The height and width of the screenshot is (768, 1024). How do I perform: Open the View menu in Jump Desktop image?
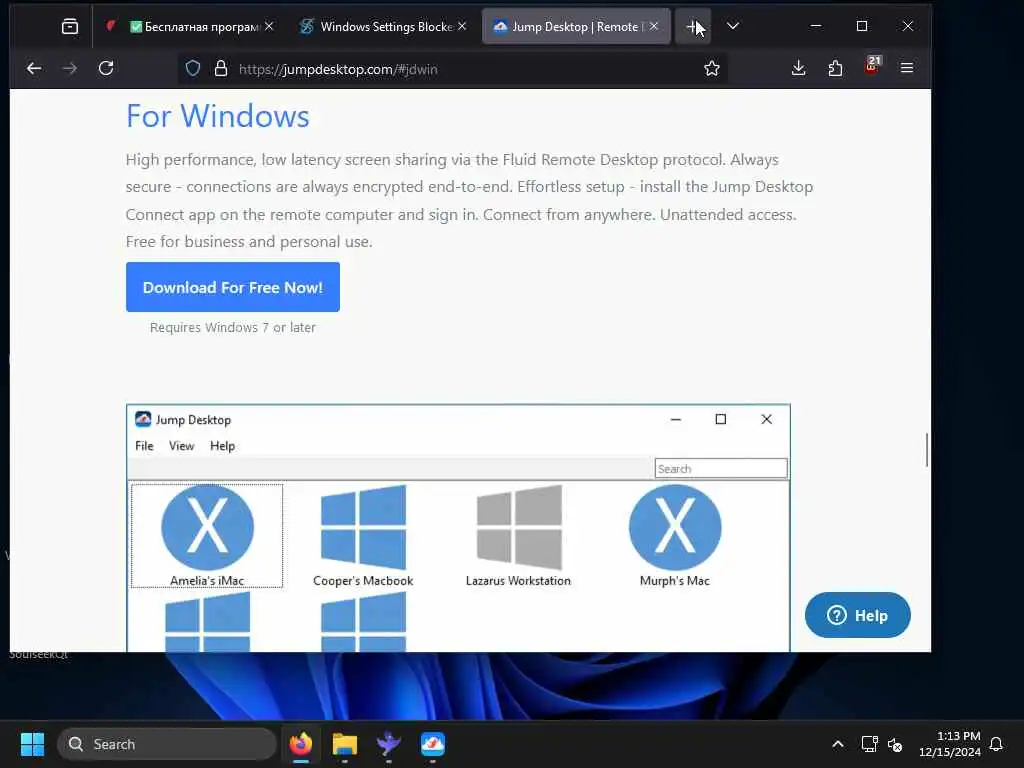pyautogui.click(x=182, y=446)
